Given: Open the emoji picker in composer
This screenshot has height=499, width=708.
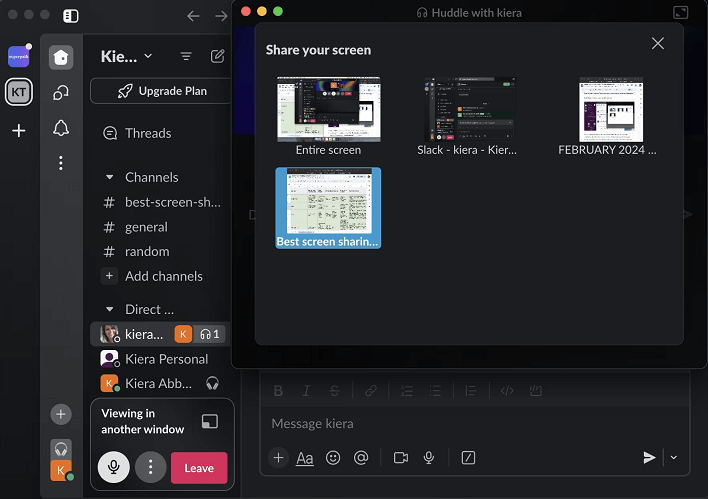Looking at the screenshot, I should tap(333, 457).
